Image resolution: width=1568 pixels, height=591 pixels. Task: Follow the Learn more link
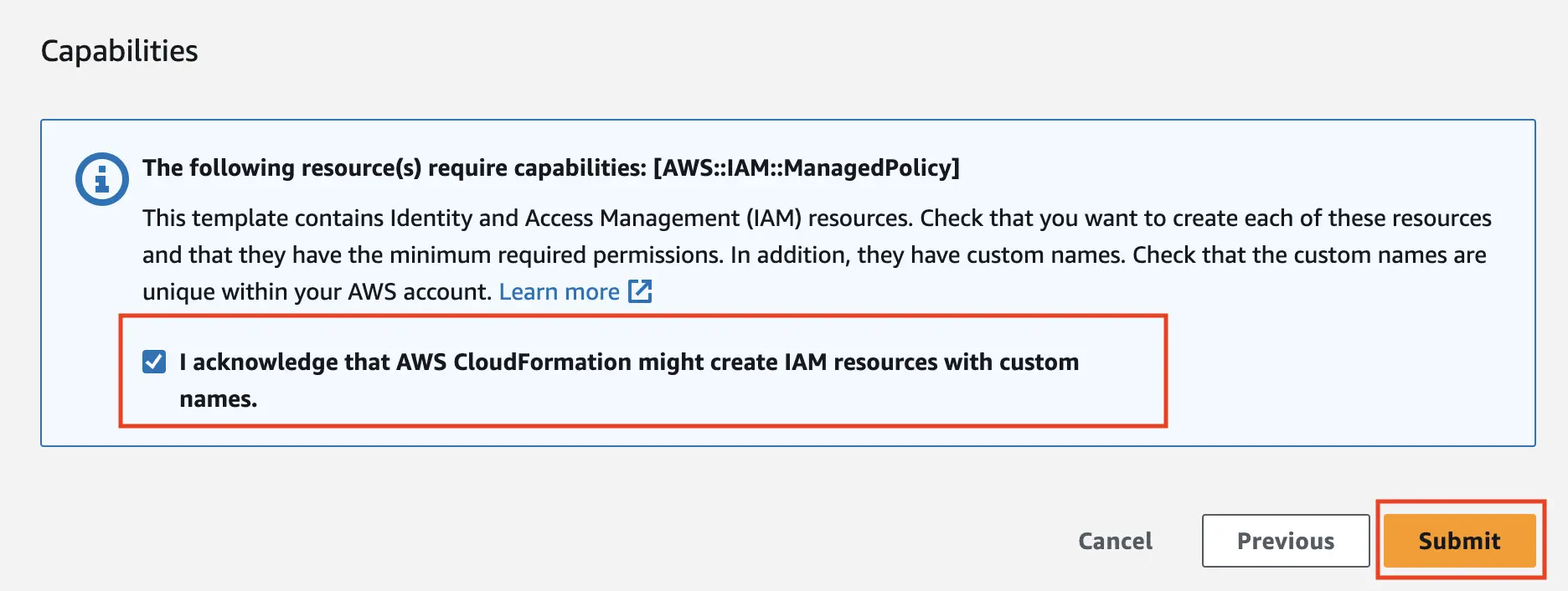(559, 291)
